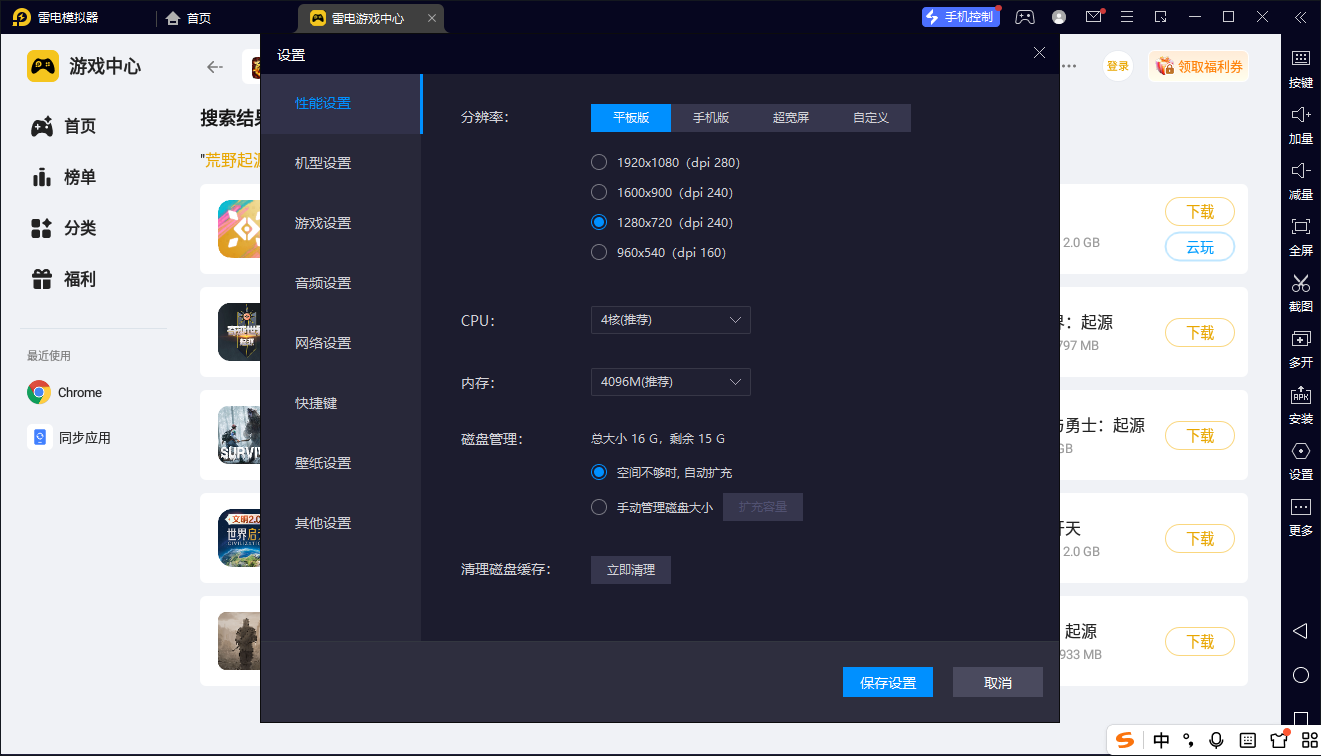
Task: Click the volume up (加量) icon
Action: (1300, 115)
